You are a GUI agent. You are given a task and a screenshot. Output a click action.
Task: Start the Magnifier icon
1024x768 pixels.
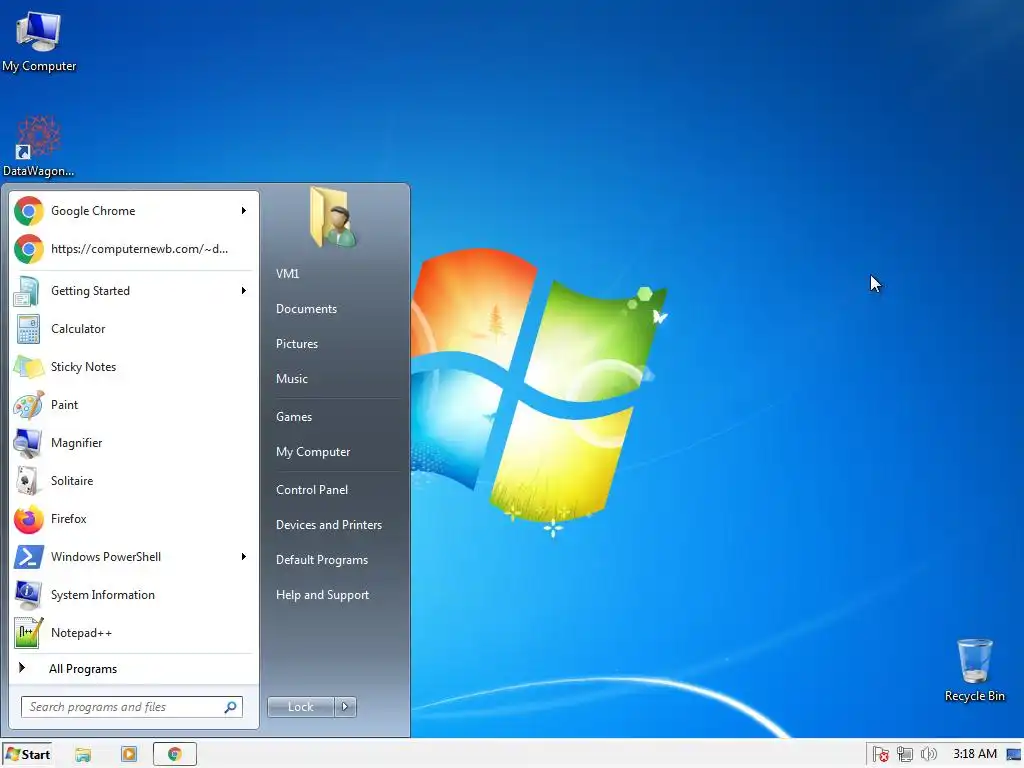coord(27,443)
